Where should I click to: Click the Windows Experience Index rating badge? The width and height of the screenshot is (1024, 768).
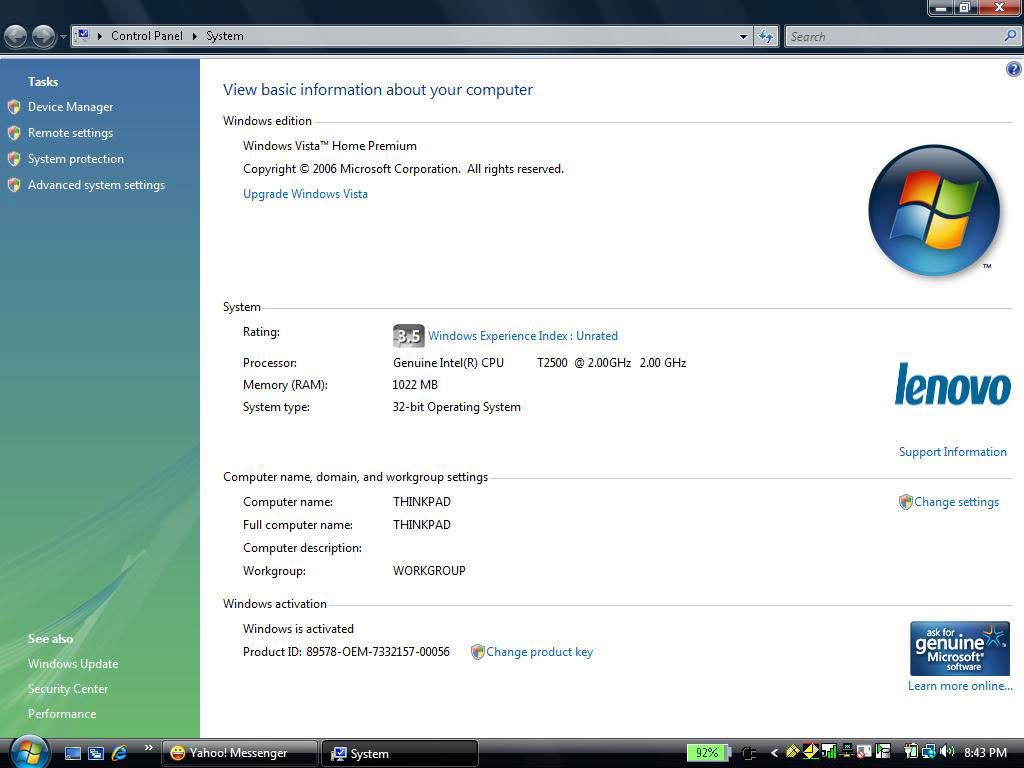point(408,336)
